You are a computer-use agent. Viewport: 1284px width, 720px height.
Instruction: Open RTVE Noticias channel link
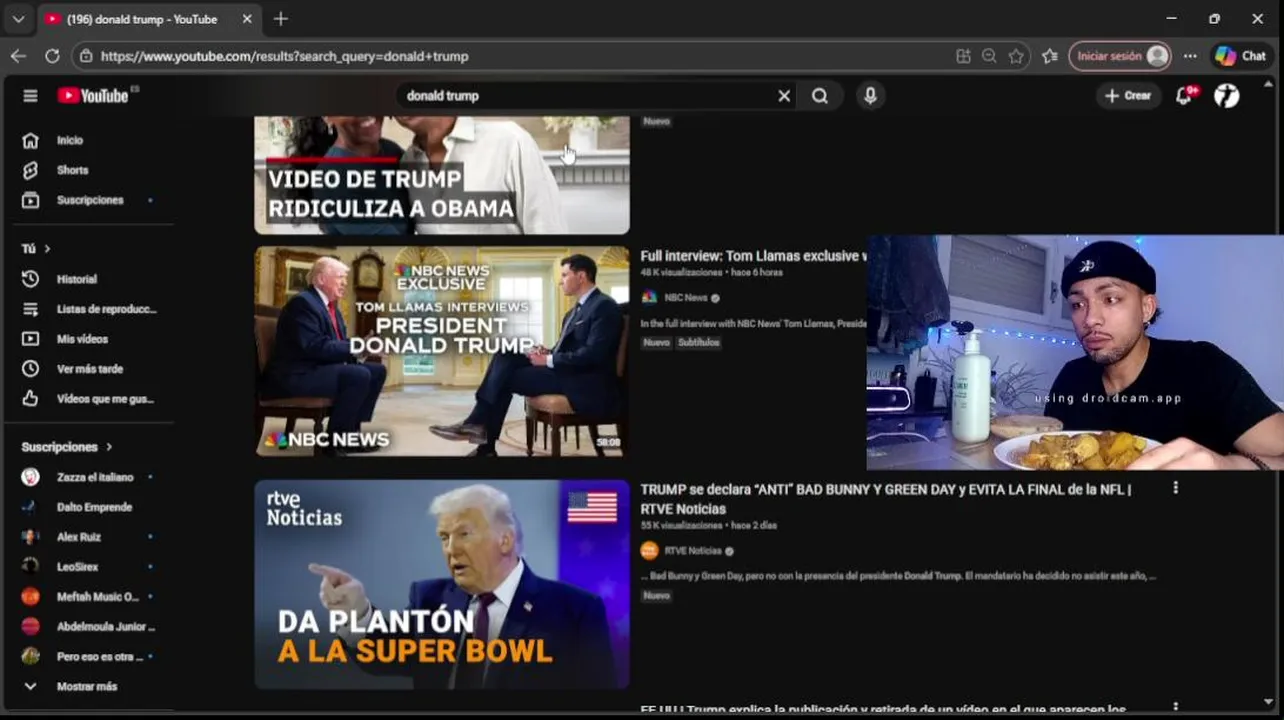693,551
